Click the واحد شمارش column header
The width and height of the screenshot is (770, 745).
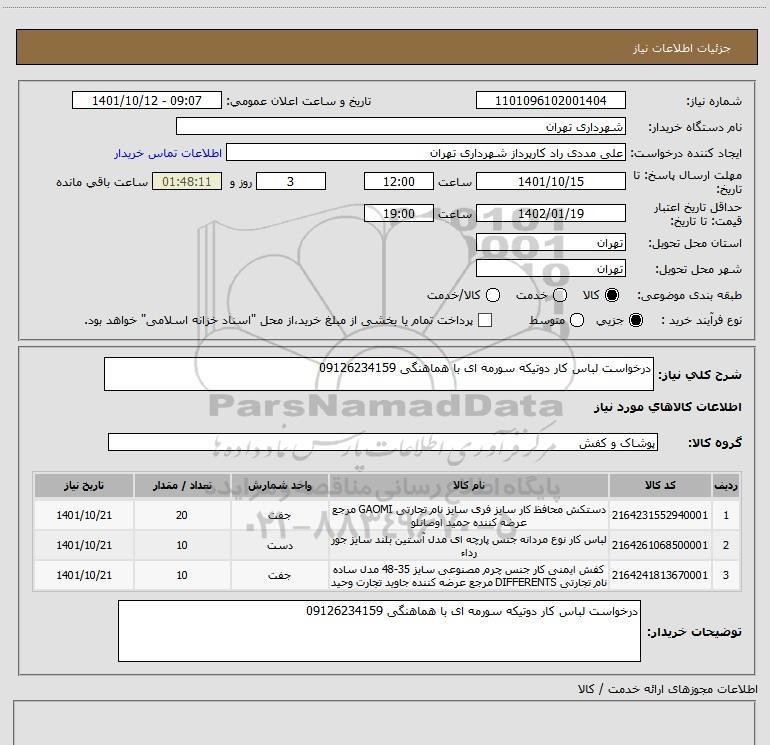[279, 485]
